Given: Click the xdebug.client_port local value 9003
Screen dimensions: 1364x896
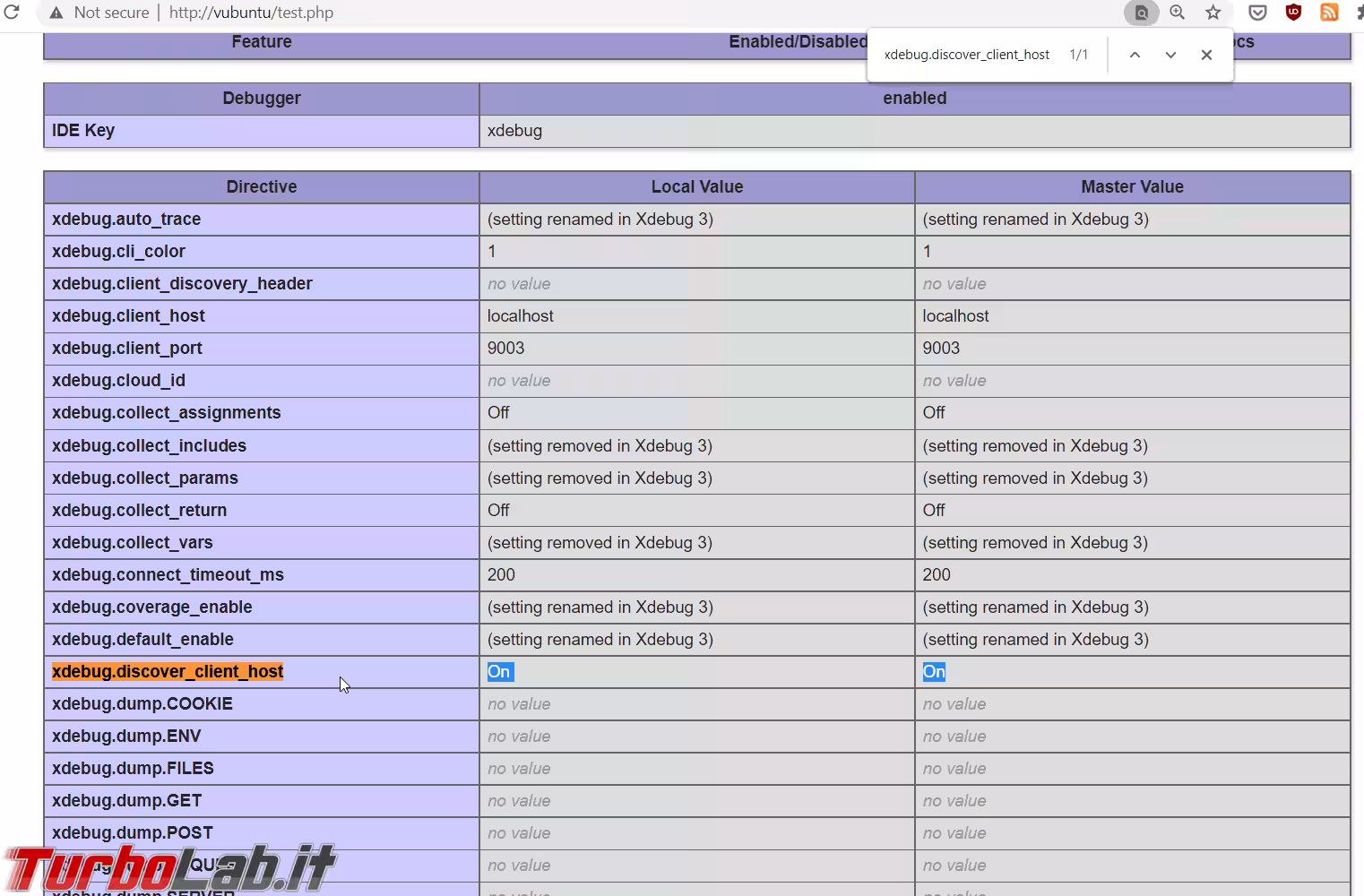Looking at the screenshot, I should pos(506,349).
